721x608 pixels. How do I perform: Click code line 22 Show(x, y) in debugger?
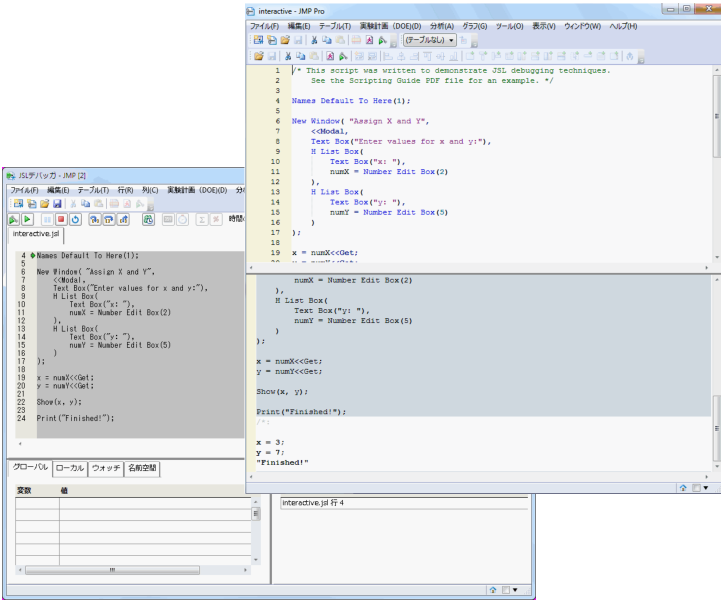(x=60, y=402)
